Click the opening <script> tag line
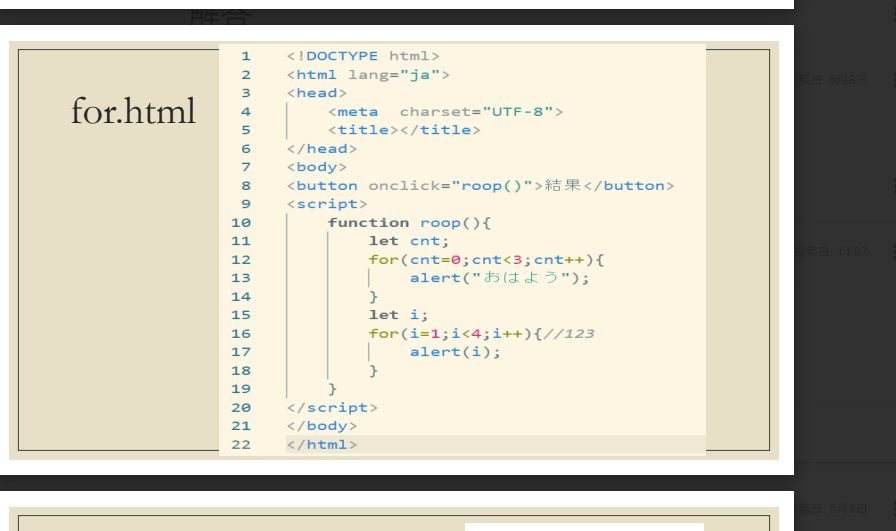This screenshot has height=531, width=896. (327, 204)
